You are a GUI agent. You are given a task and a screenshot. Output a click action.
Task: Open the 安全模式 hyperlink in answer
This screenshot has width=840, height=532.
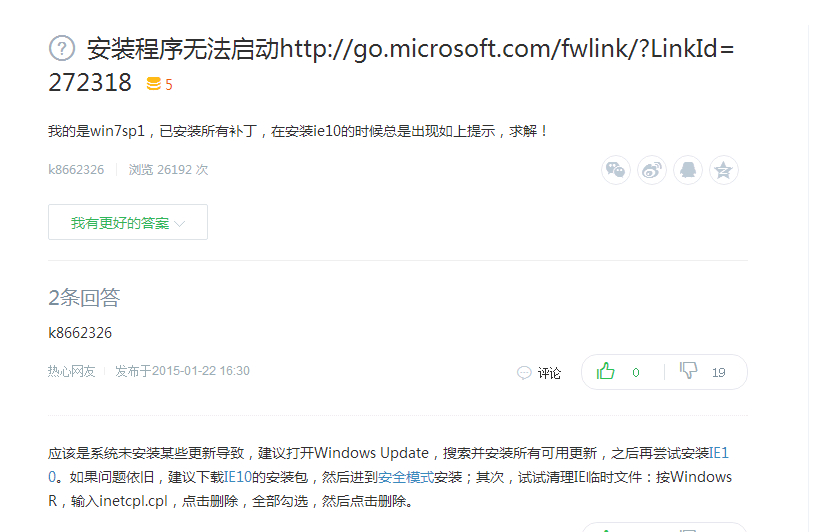pos(405,477)
